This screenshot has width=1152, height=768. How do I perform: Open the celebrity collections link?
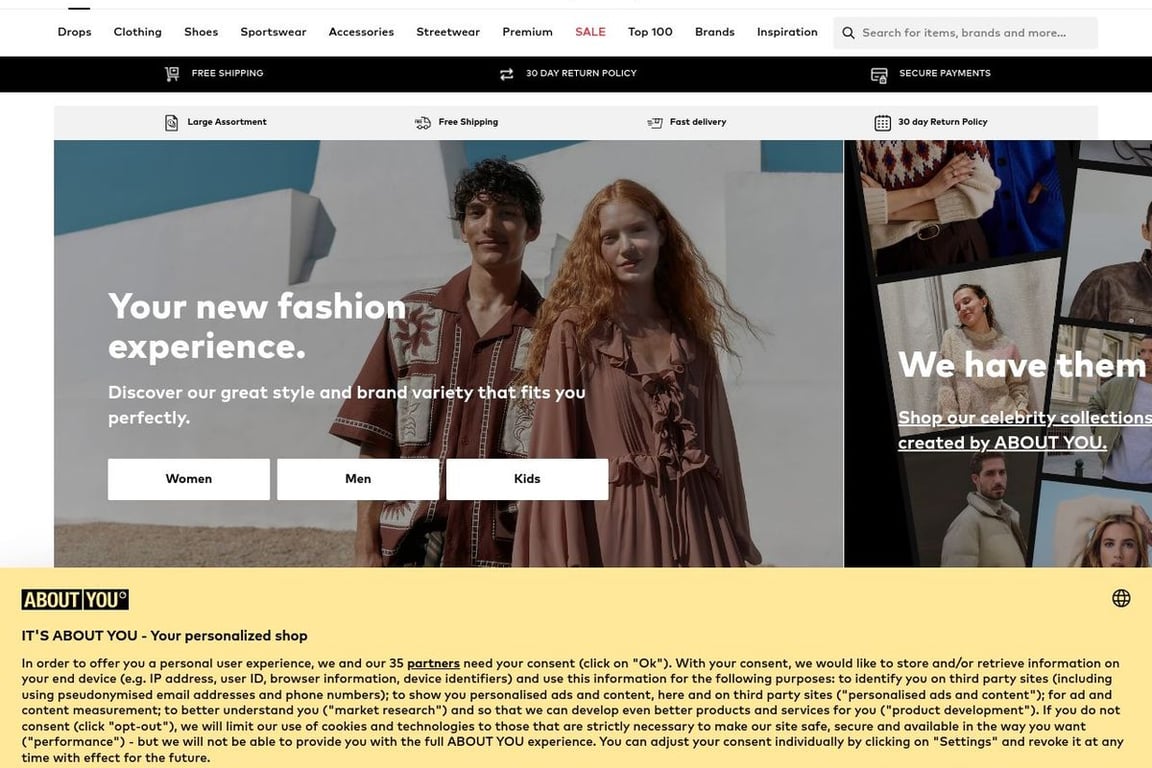(1024, 430)
